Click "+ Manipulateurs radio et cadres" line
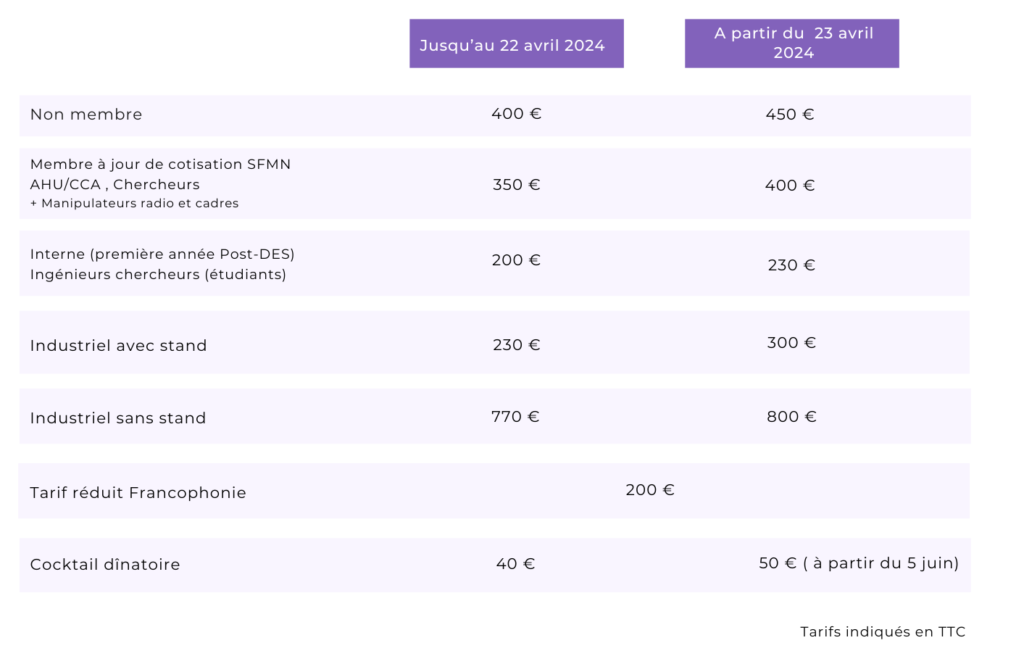1024x664 pixels. click(134, 203)
